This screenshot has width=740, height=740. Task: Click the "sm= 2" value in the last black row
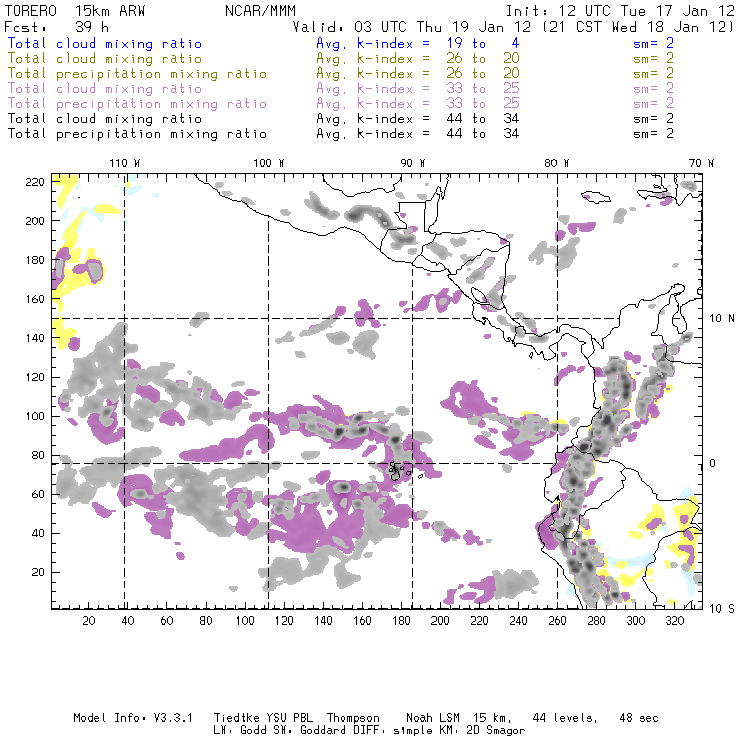[x=653, y=134]
